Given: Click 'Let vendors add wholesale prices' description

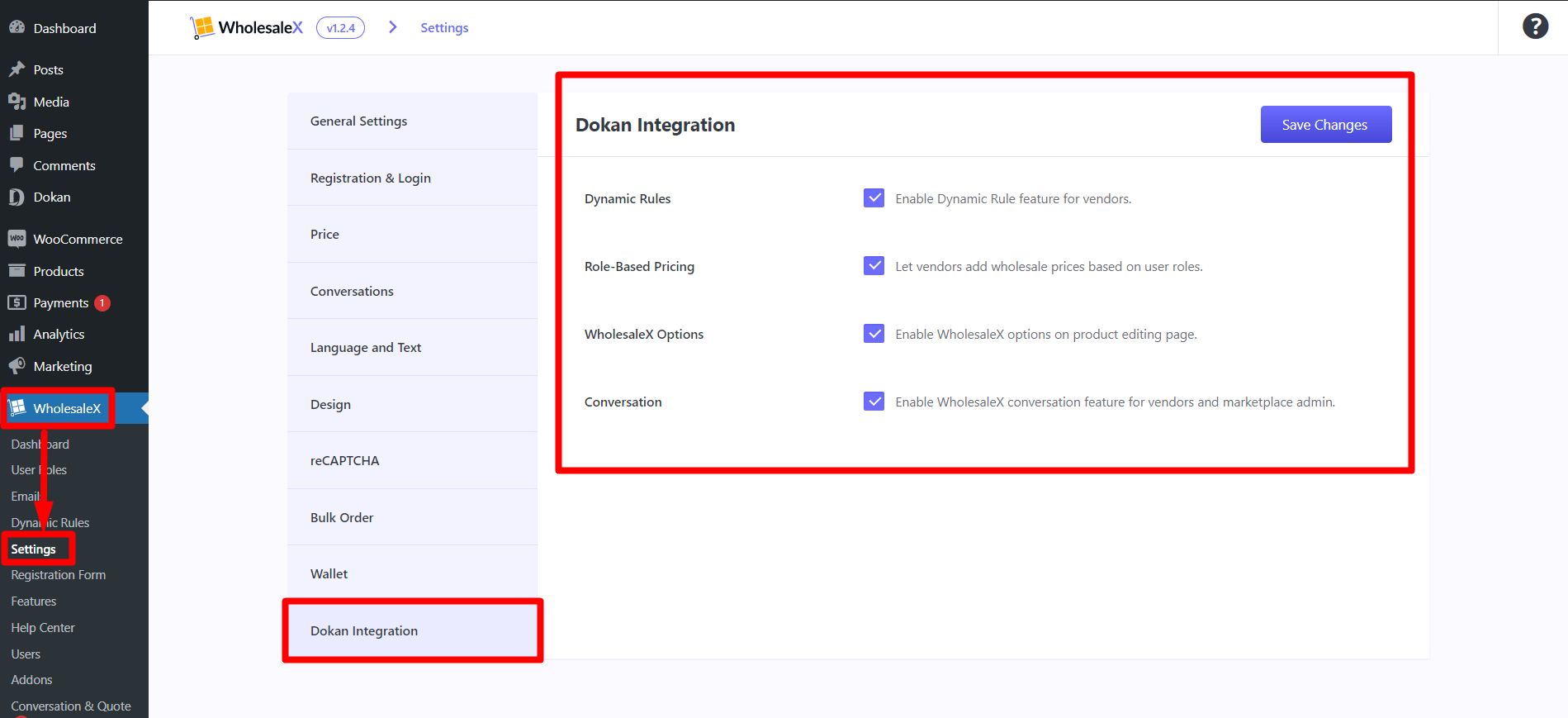Looking at the screenshot, I should 1049,266.
